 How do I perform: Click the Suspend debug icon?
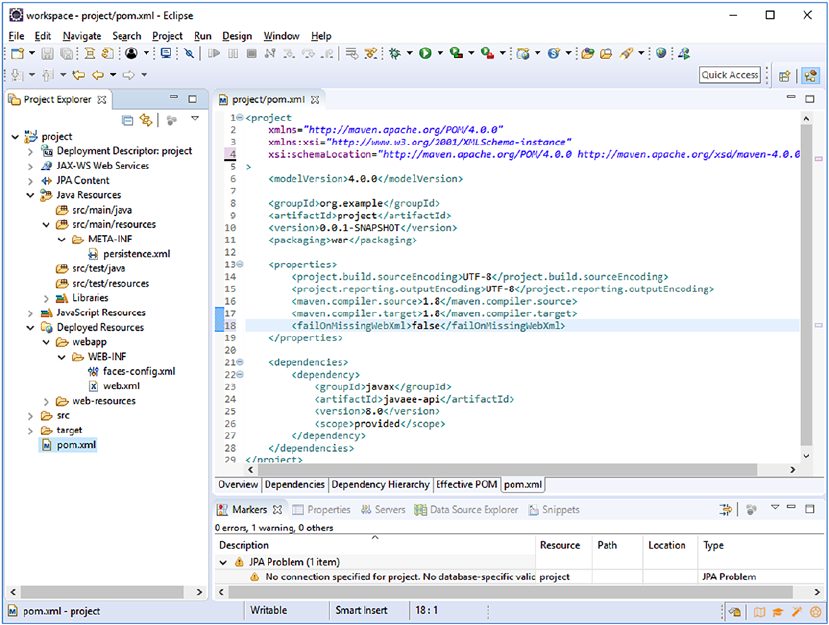(233, 53)
